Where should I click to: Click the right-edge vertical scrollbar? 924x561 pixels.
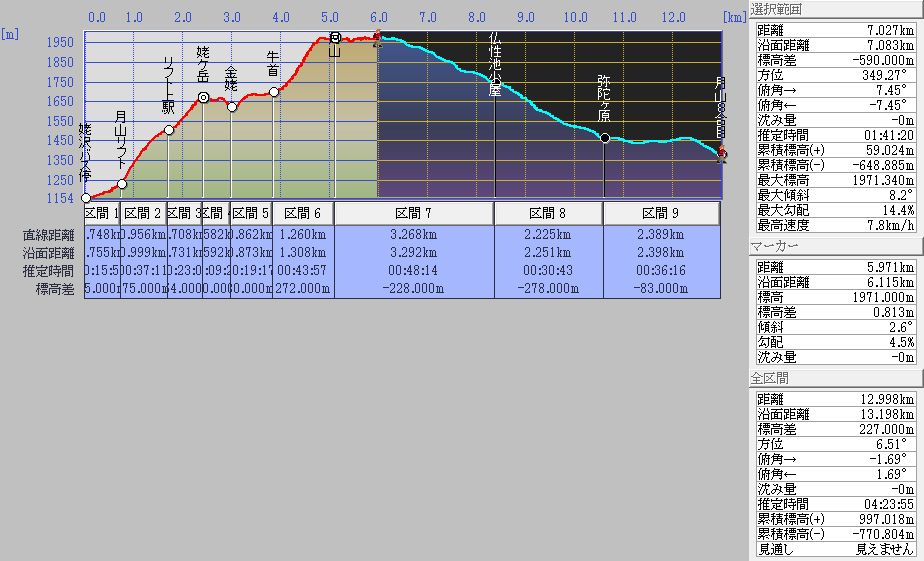coord(920,280)
